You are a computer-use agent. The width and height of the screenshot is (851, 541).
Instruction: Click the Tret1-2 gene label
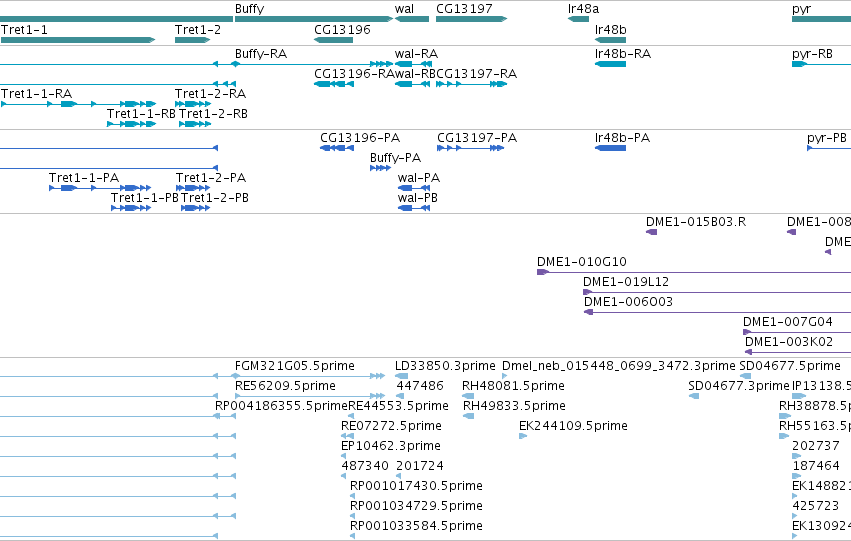pyautogui.click(x=198, y=30)
